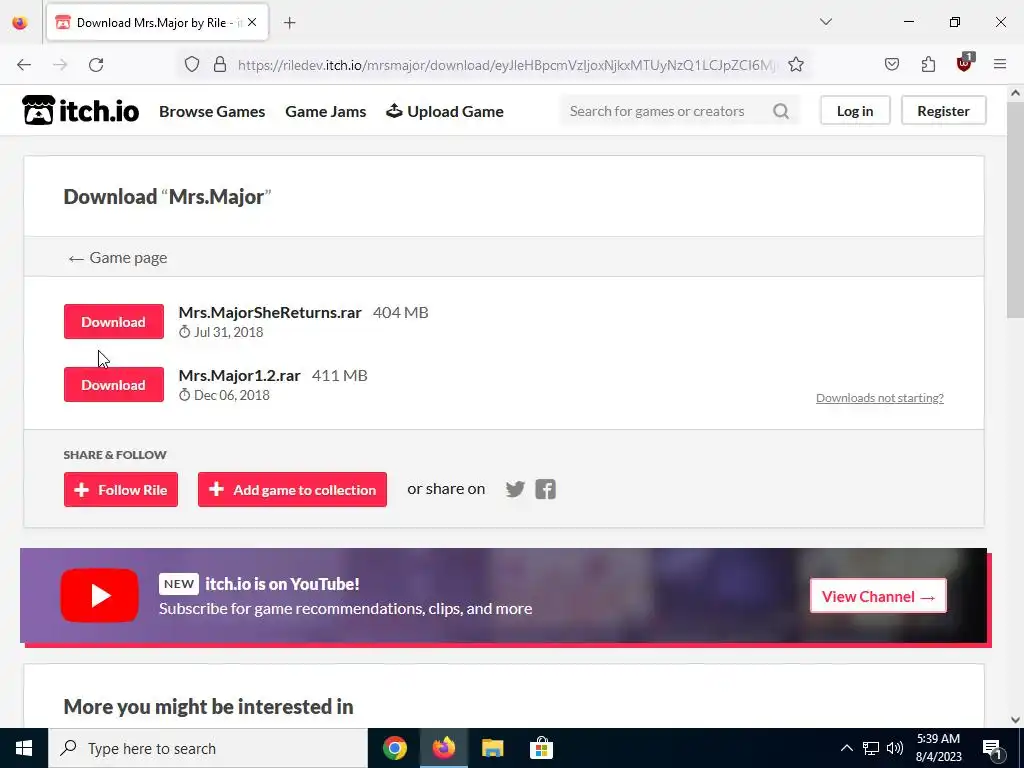Open the Windows Start menu
The width and height of the screenshot is (1024, 768).
[x=24, y=748]
